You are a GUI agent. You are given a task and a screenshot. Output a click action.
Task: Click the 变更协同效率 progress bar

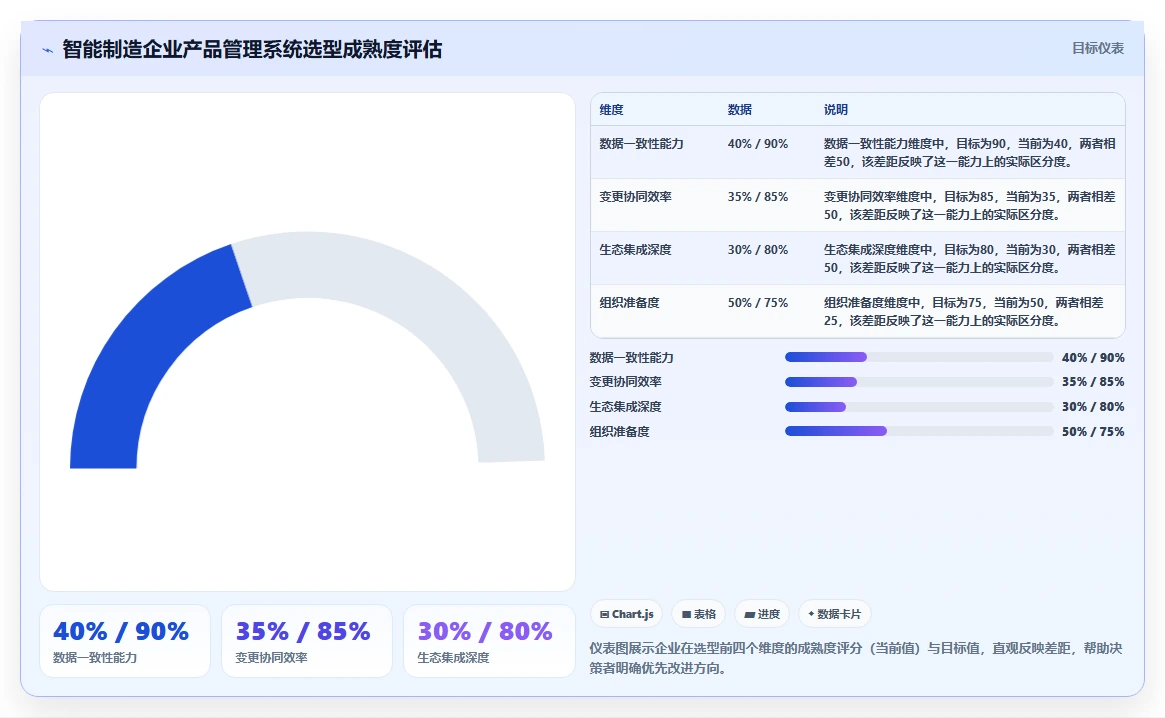click(x=919, y=382)
